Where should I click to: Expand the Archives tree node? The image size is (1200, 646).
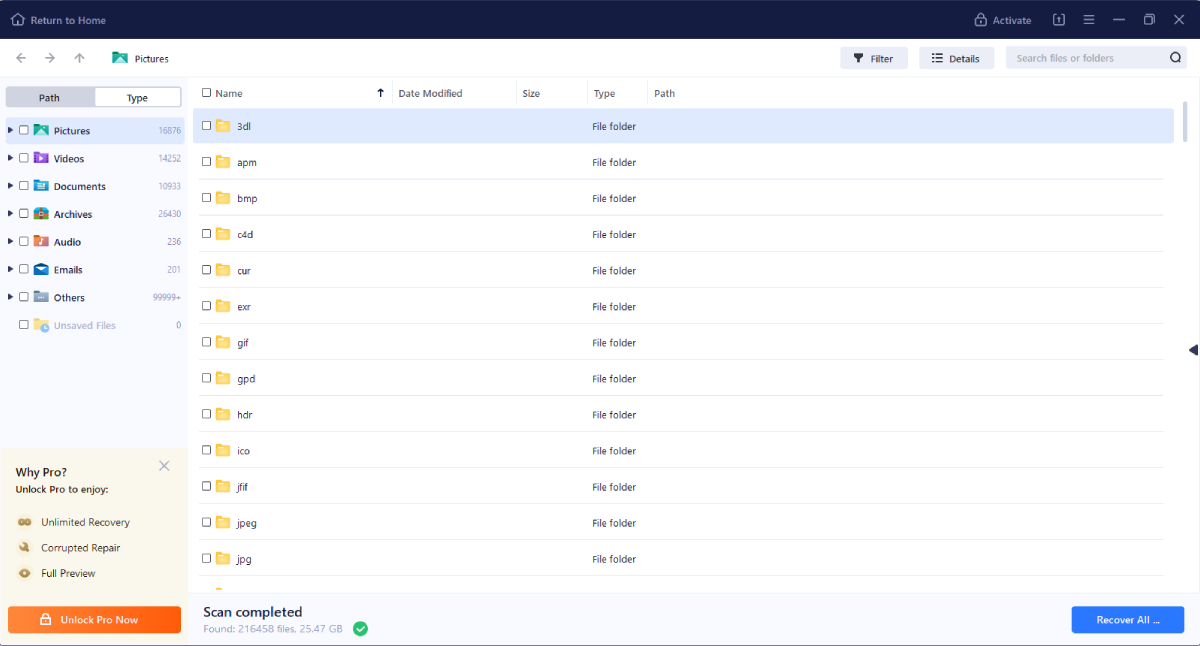[x=11, y=214]
